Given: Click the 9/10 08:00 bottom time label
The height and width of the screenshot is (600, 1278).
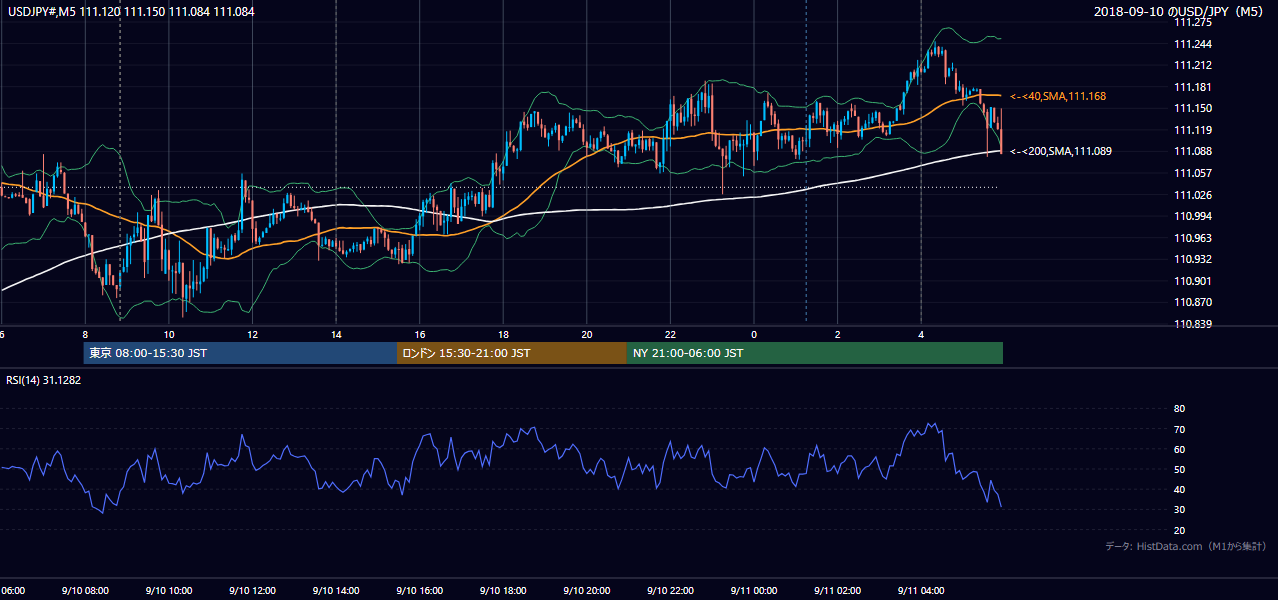Looking at the screenshot, I should pyautogui.click(x=83, y=591).
